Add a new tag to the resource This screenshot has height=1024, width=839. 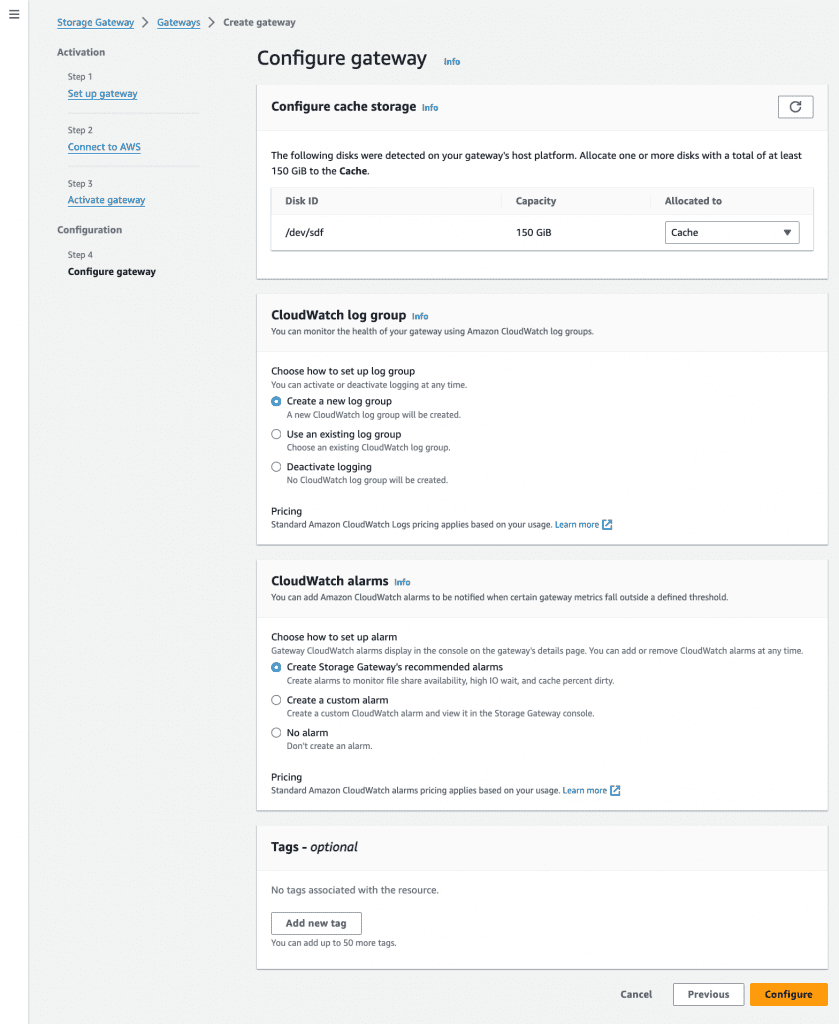click(316, 923)
